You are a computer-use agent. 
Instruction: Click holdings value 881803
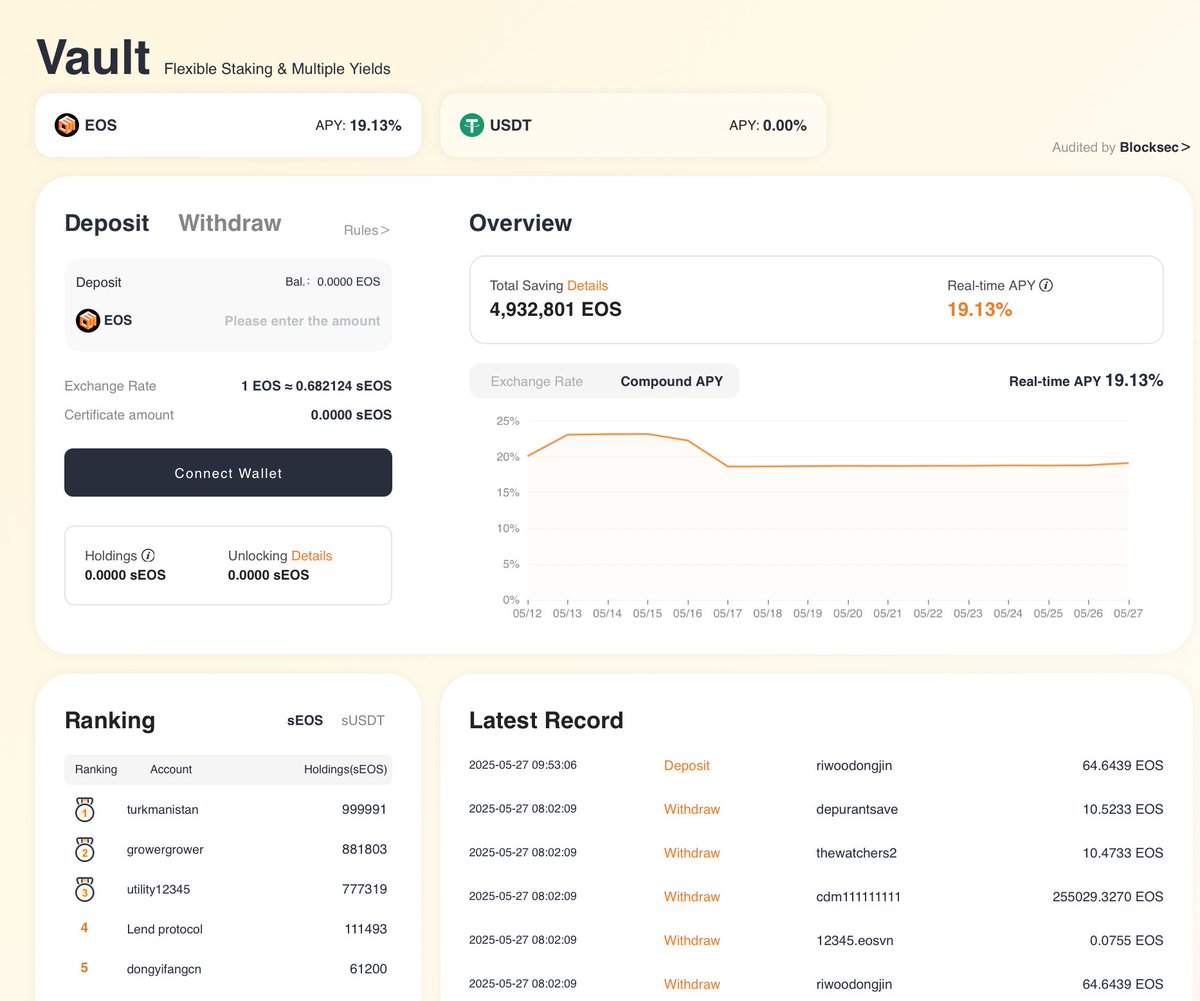pos(364,849)
